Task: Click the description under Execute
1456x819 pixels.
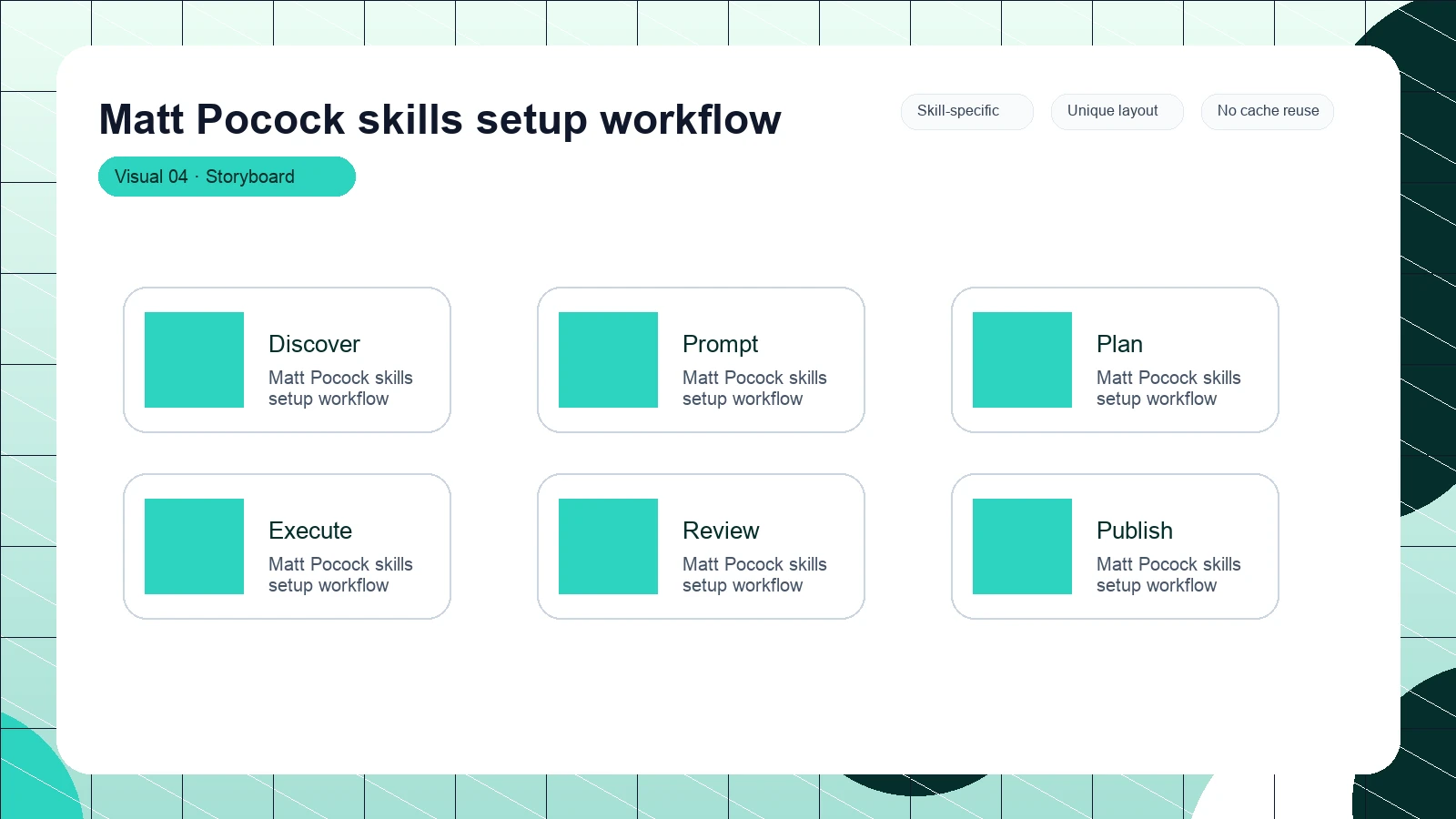Action: coord(340,575)
